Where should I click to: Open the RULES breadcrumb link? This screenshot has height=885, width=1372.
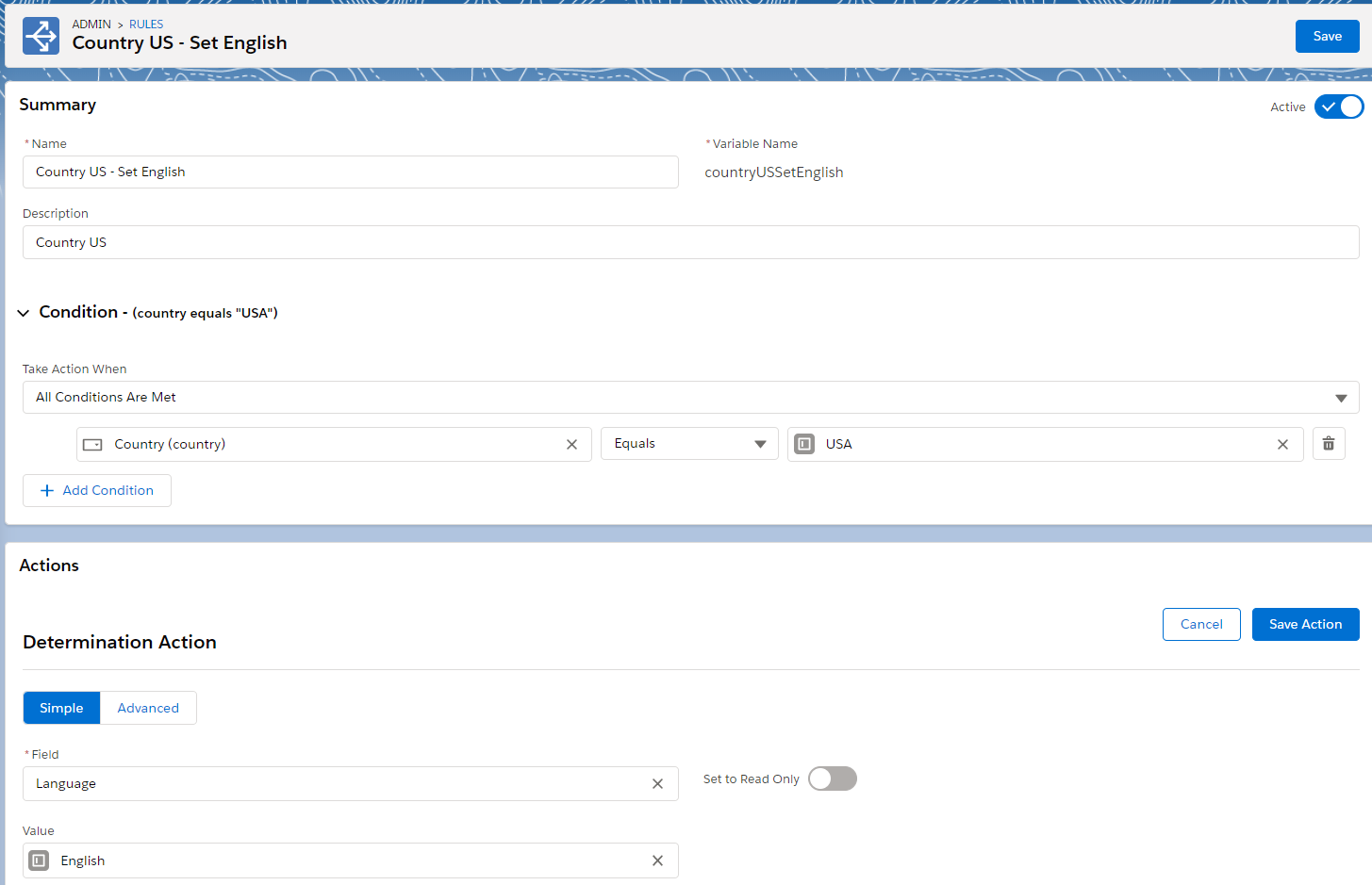click(145, 24)
